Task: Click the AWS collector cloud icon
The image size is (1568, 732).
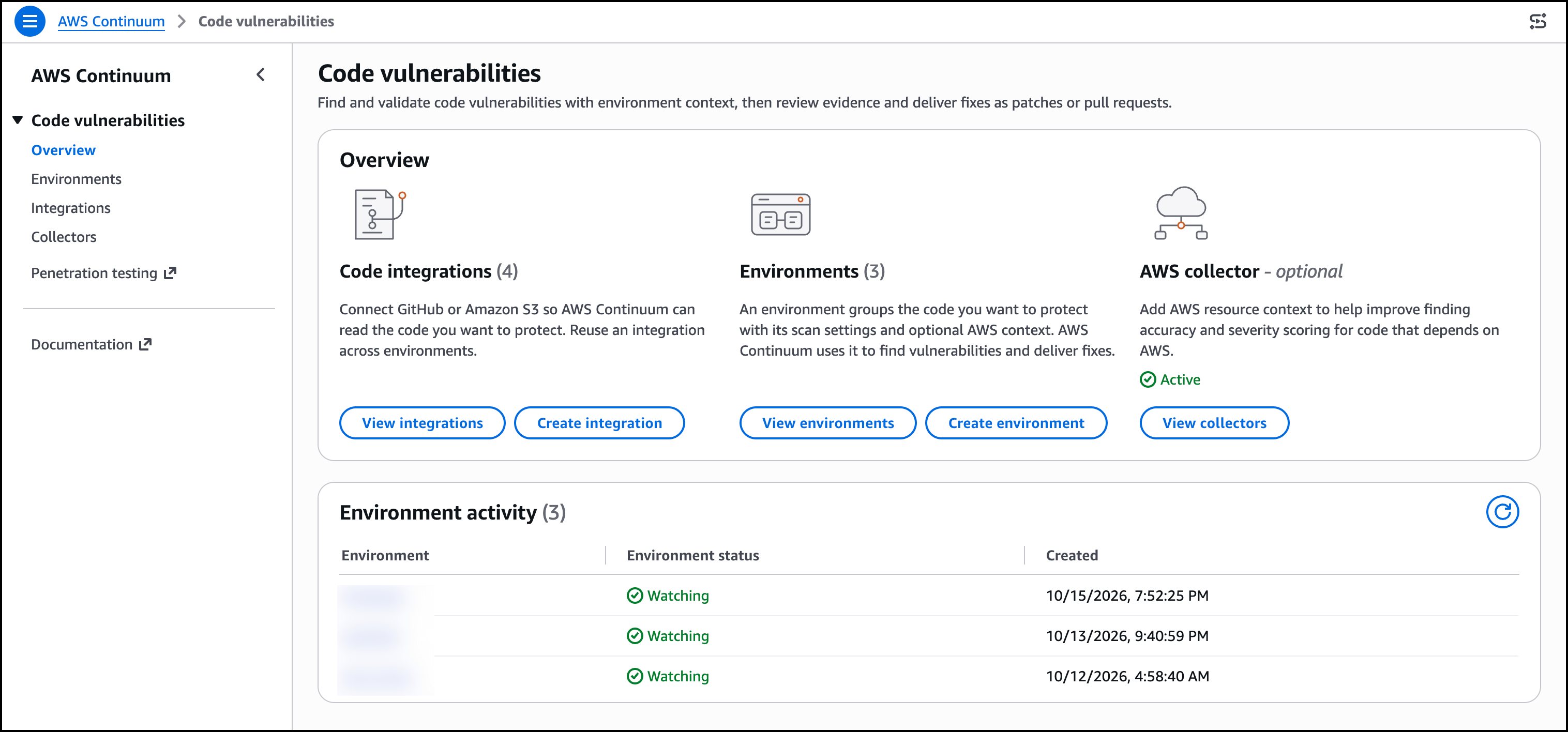Action: click(x=1181, y=213)
